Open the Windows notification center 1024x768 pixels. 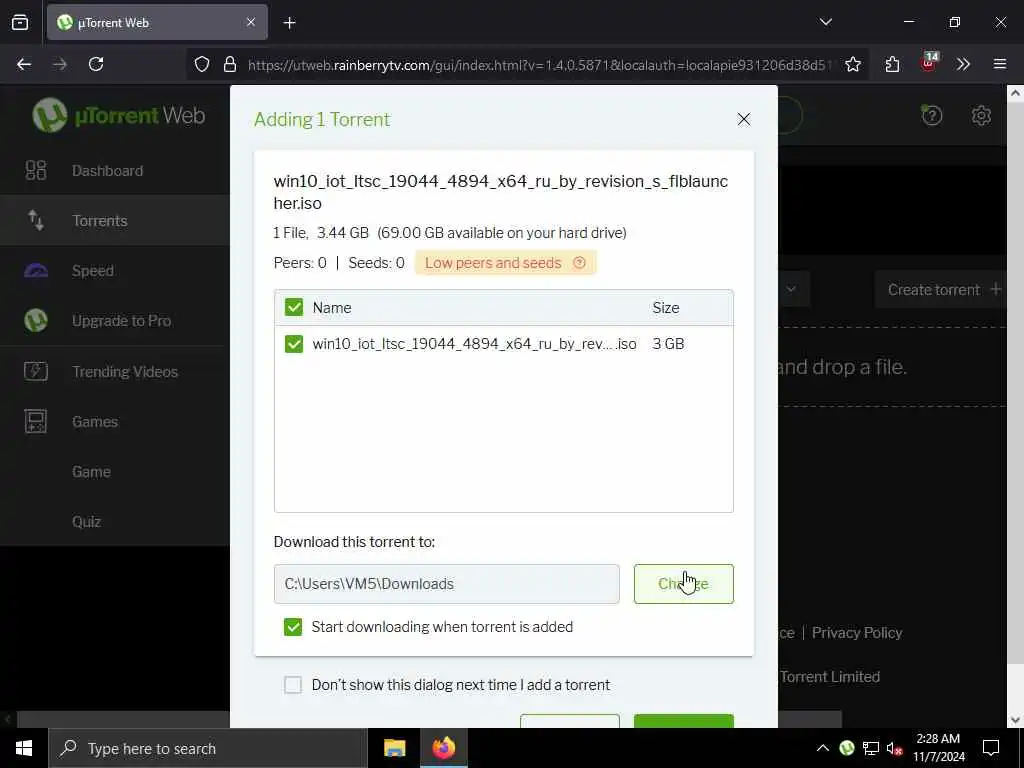991,748
